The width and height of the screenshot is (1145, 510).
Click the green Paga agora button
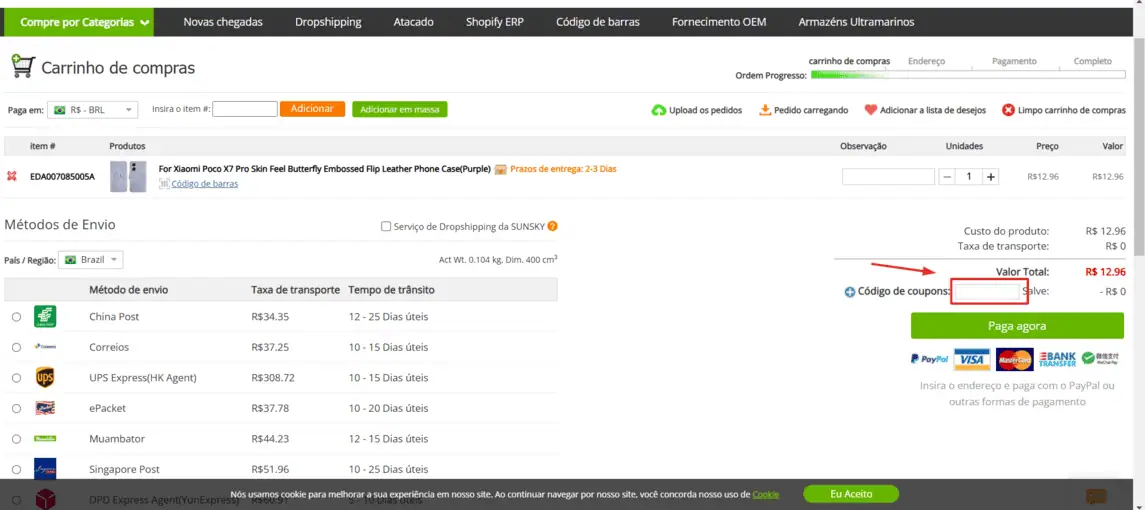coord(1017,326)
